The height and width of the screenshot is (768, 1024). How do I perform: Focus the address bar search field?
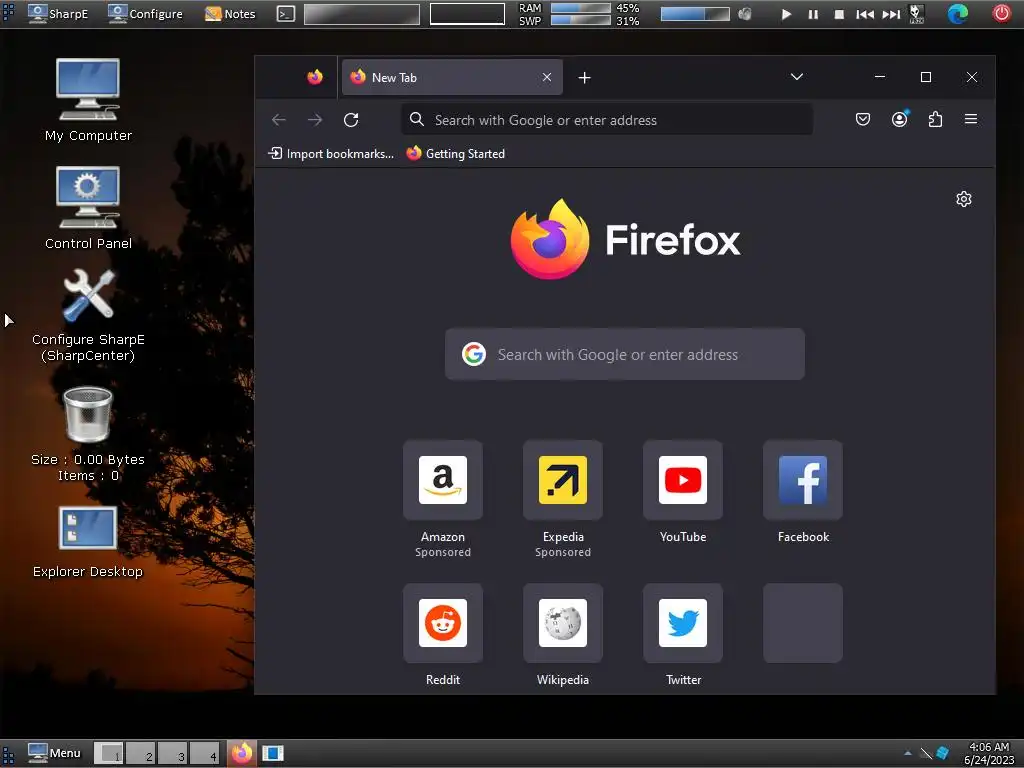pyautogui.click(x=607, y=120)
